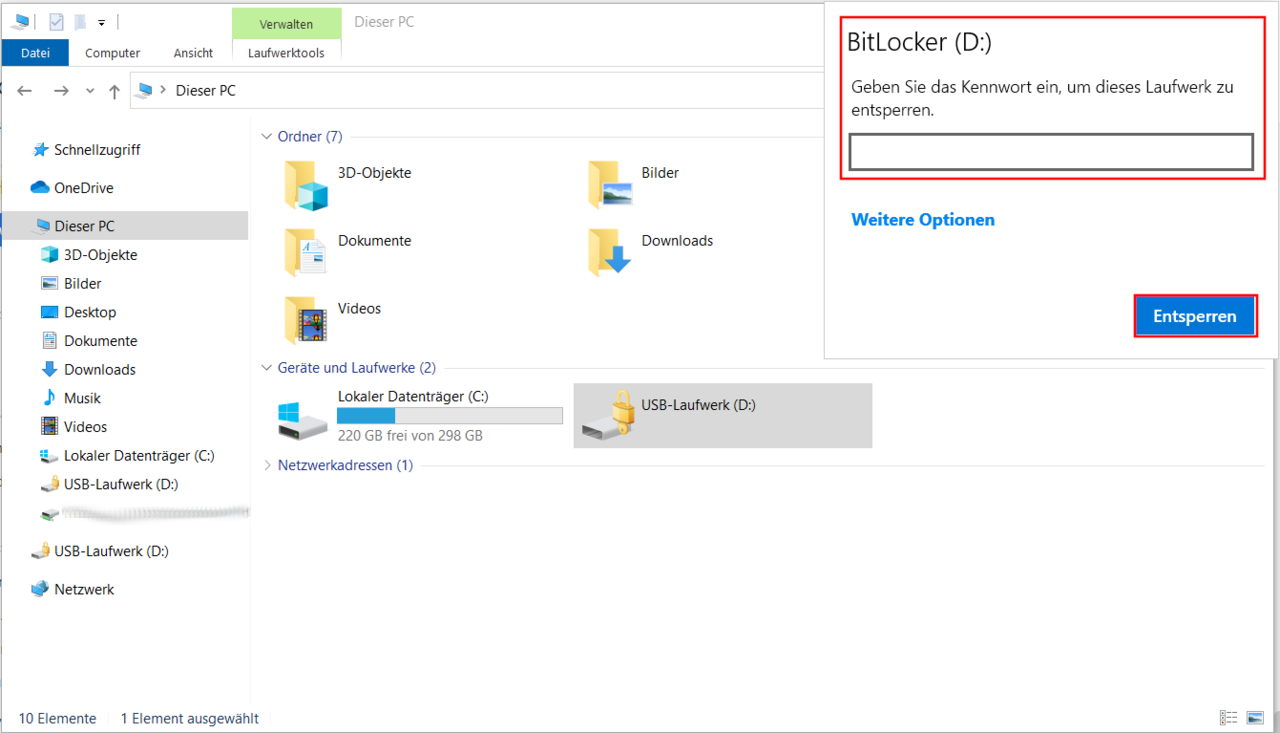The image size is (1280, 733).
Task: Open Musik in the navigation pane
Action: point(82,398)
